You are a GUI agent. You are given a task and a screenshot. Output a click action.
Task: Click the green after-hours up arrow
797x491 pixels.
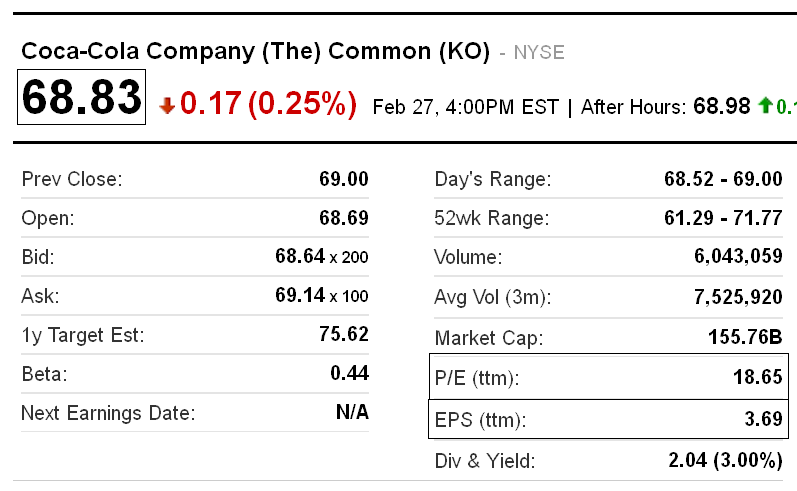pos(765,105)
